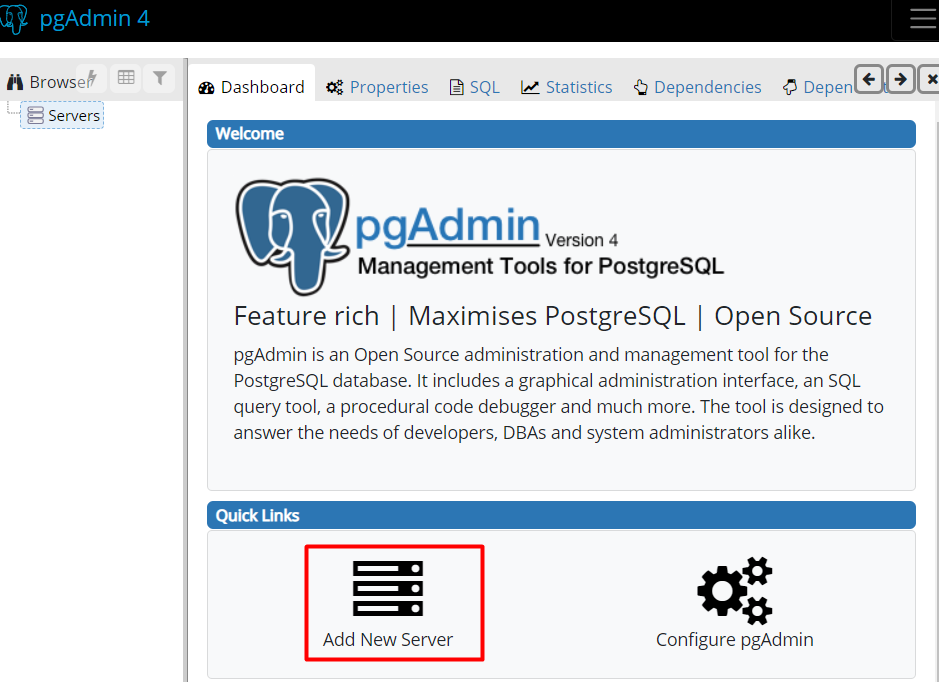Open the hamburger menu in top bar
The image size is (939, 682).
[921, 19]
